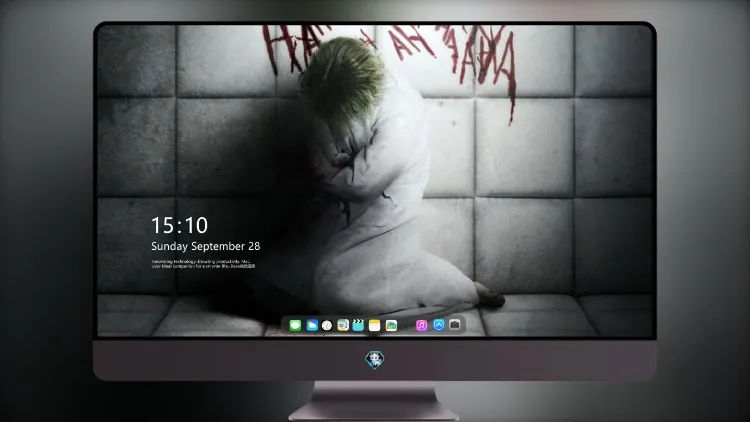The image size is (750, 422).
Task: Open the photo gallery dock icon
Action: [391, 326]
